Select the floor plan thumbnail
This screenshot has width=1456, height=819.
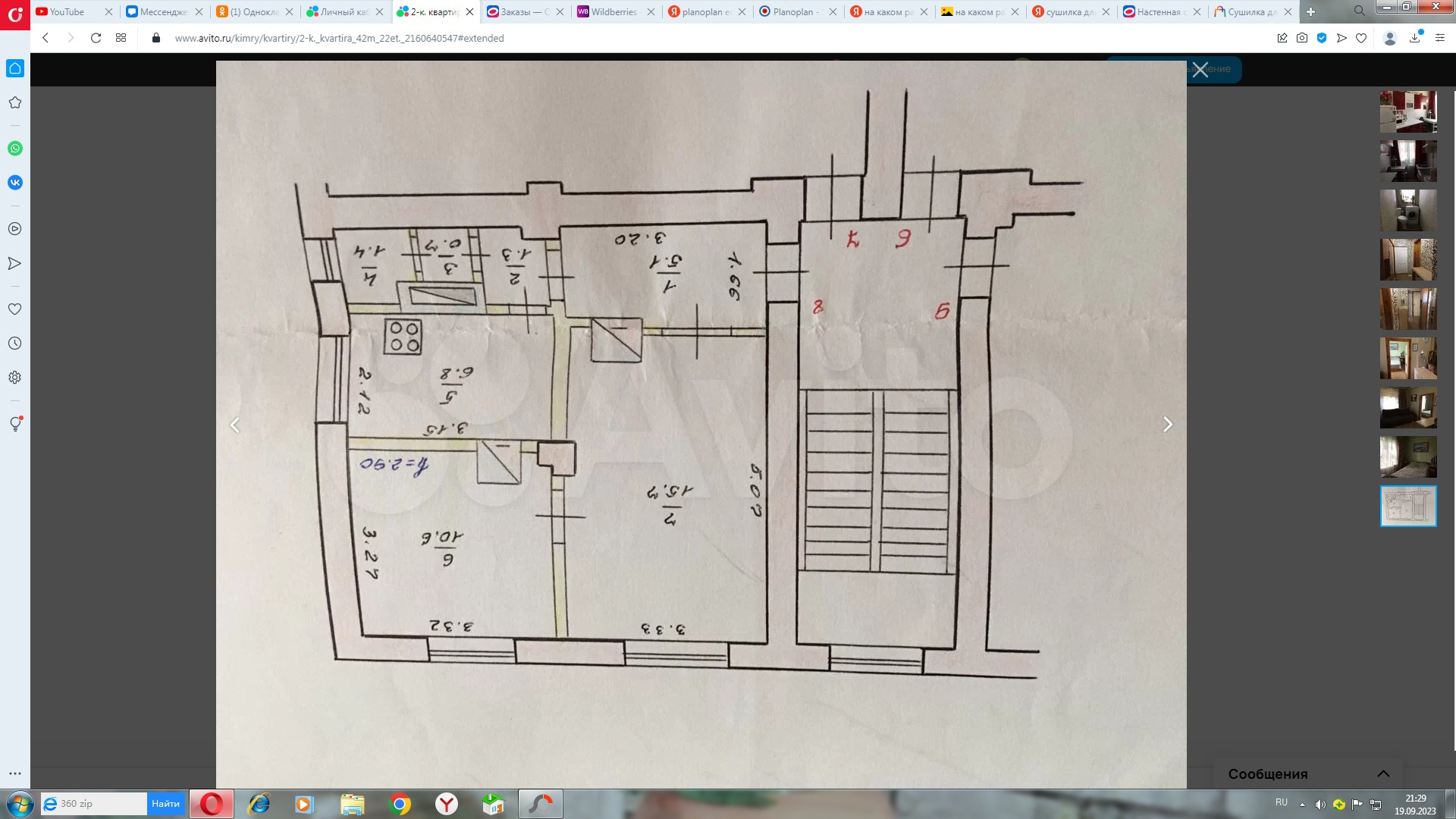(1408, 506)
